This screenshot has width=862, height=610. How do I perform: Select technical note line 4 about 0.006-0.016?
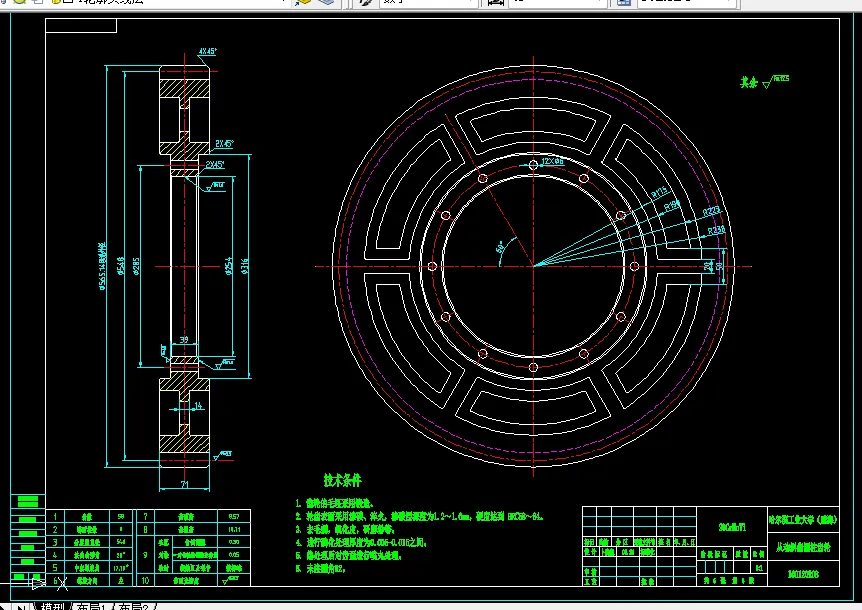pyautogui.click(x=361, y=542)
